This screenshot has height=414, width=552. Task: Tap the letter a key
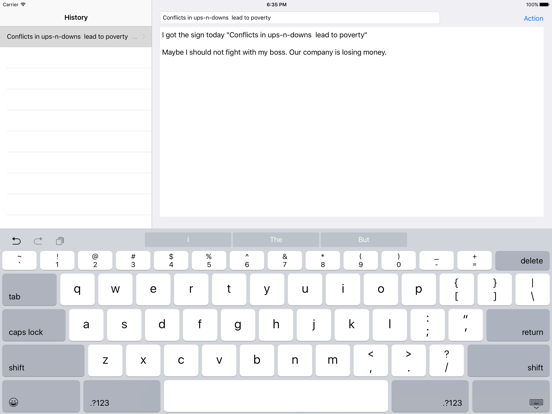[x=86, y=325]
